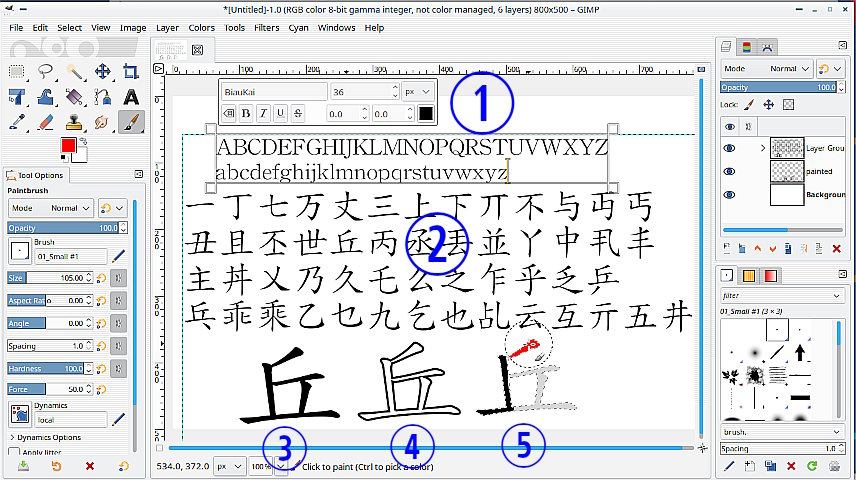Refresh the brushes list
The width and height of the screenshot is (856, 480).
point(812,466)
